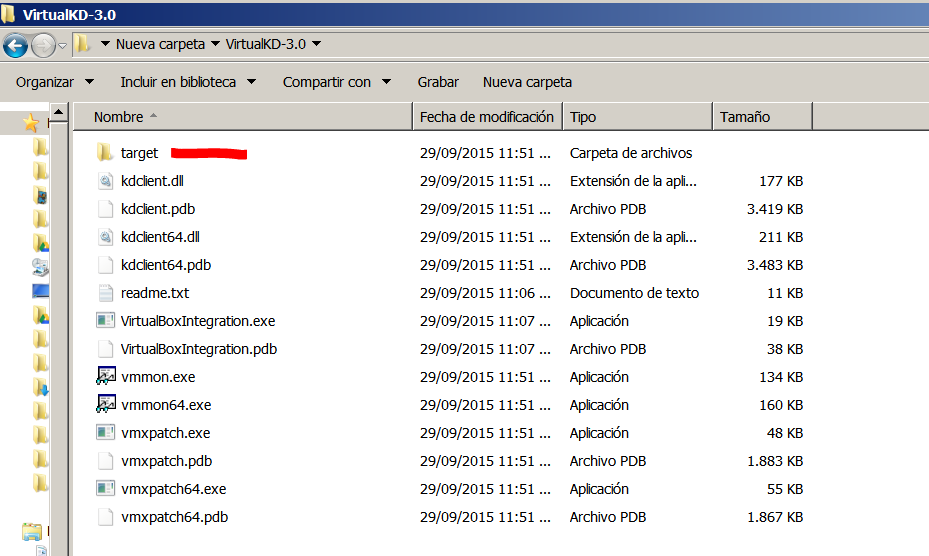The width and height of the screenshot is (929, 556).
Task: Click sidebar scrollbar up arrow
Action: [59, 112]
